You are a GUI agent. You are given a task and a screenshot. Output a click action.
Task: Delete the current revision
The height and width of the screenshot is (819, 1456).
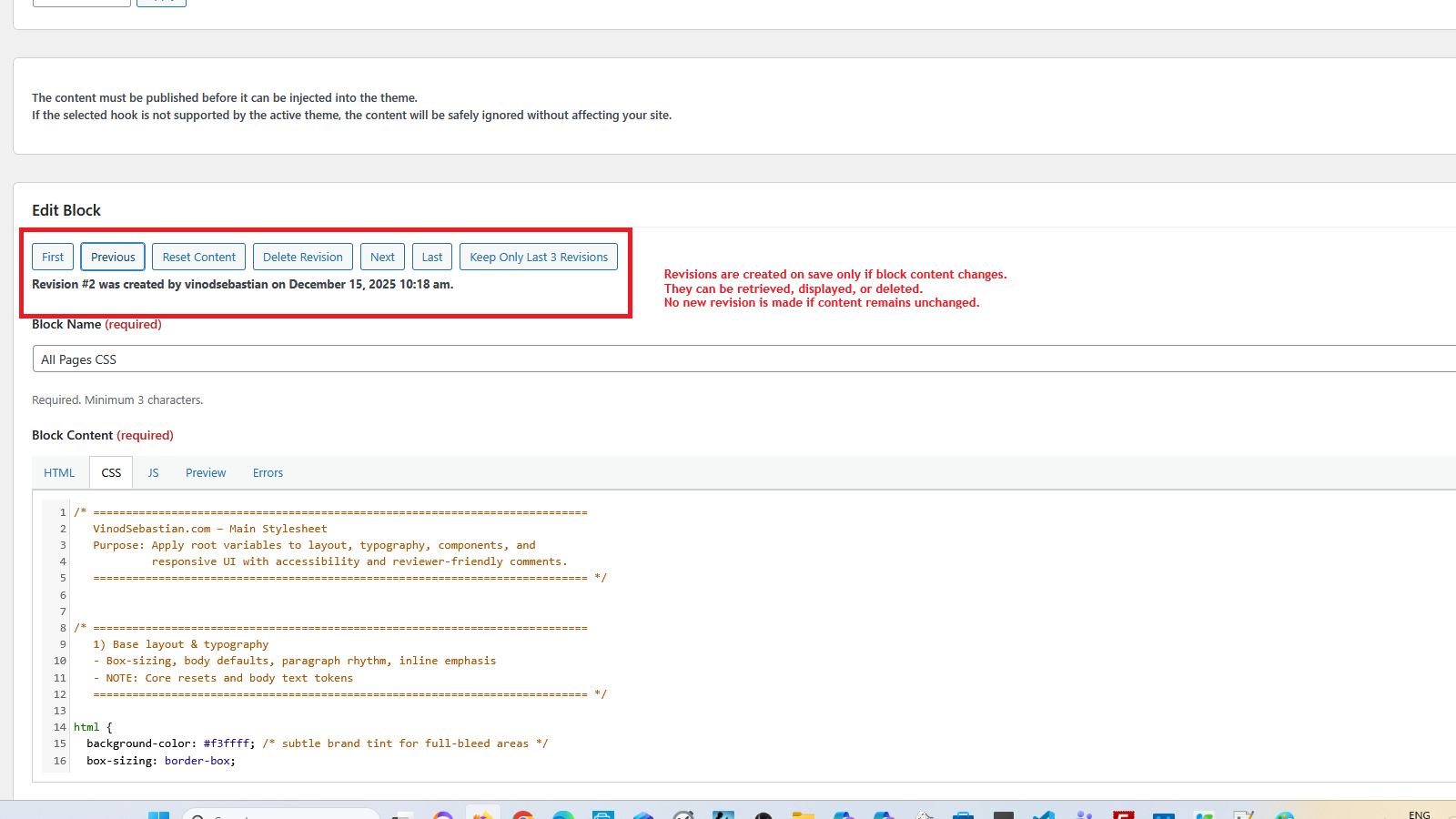(x=302, y=257)
